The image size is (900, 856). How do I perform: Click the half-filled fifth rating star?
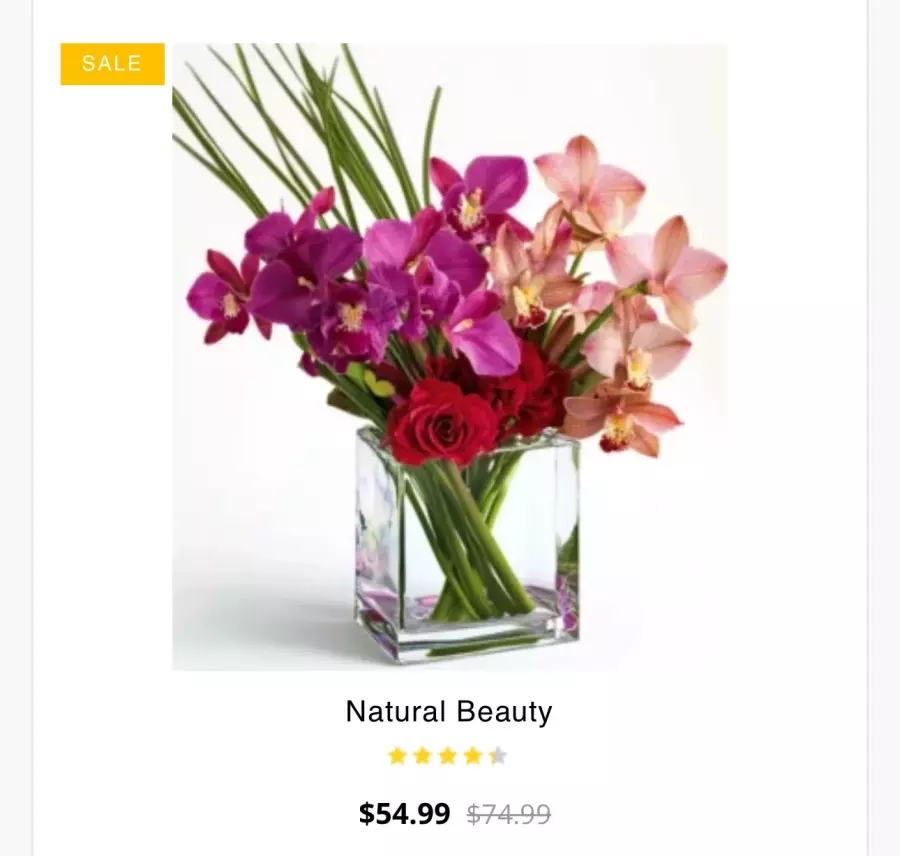coord(497,756)
